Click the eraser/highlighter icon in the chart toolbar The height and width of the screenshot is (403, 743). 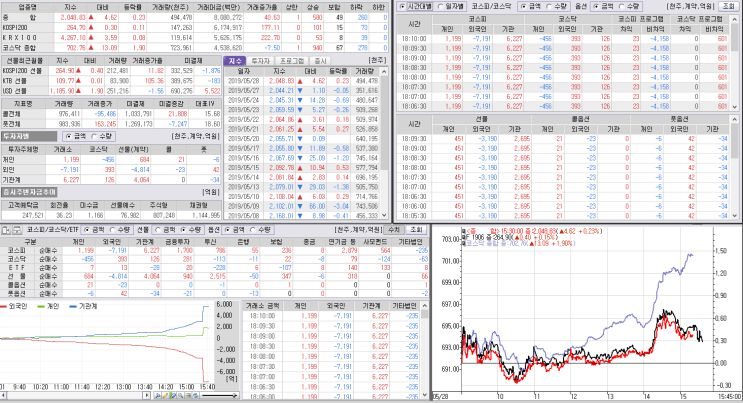click(173, 395)
